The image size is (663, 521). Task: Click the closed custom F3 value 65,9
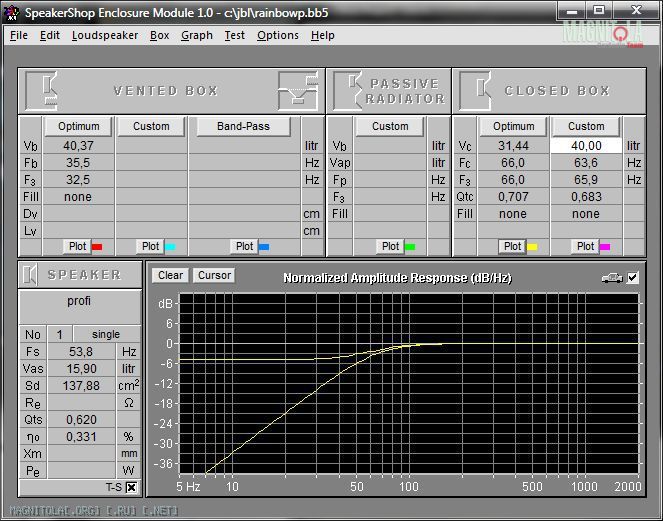coord(586,180)
